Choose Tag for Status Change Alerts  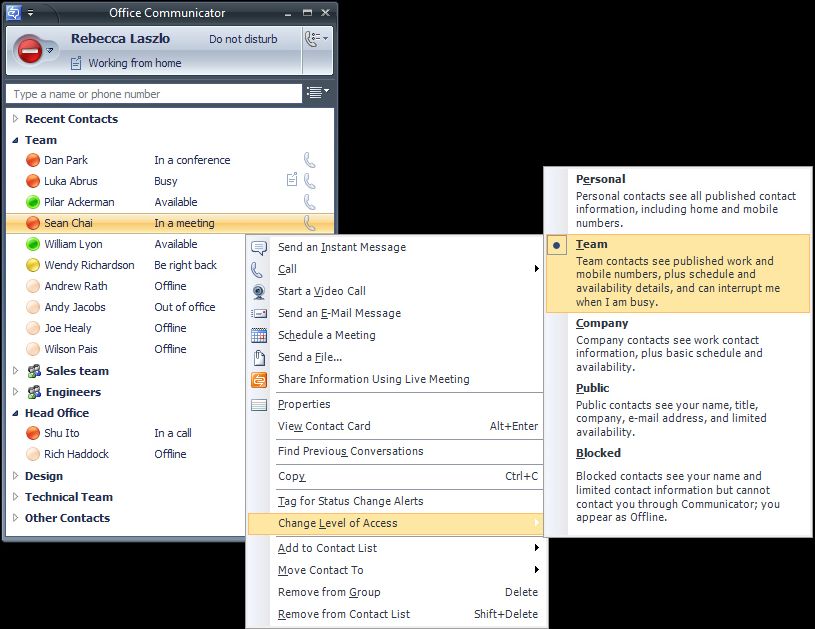pyautogui.click(x=350, y=501)
